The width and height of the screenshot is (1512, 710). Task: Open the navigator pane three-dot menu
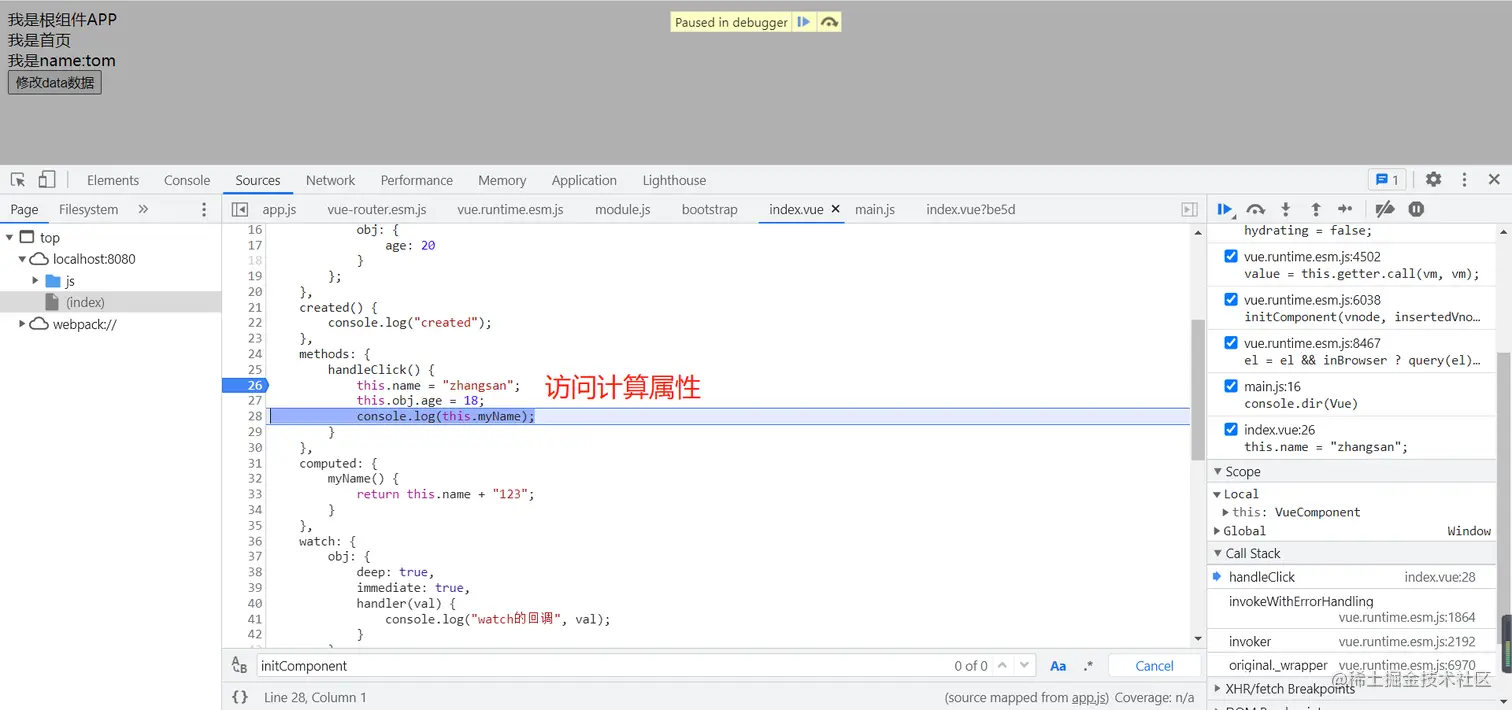pyautogui.click(x=204, y=209)
